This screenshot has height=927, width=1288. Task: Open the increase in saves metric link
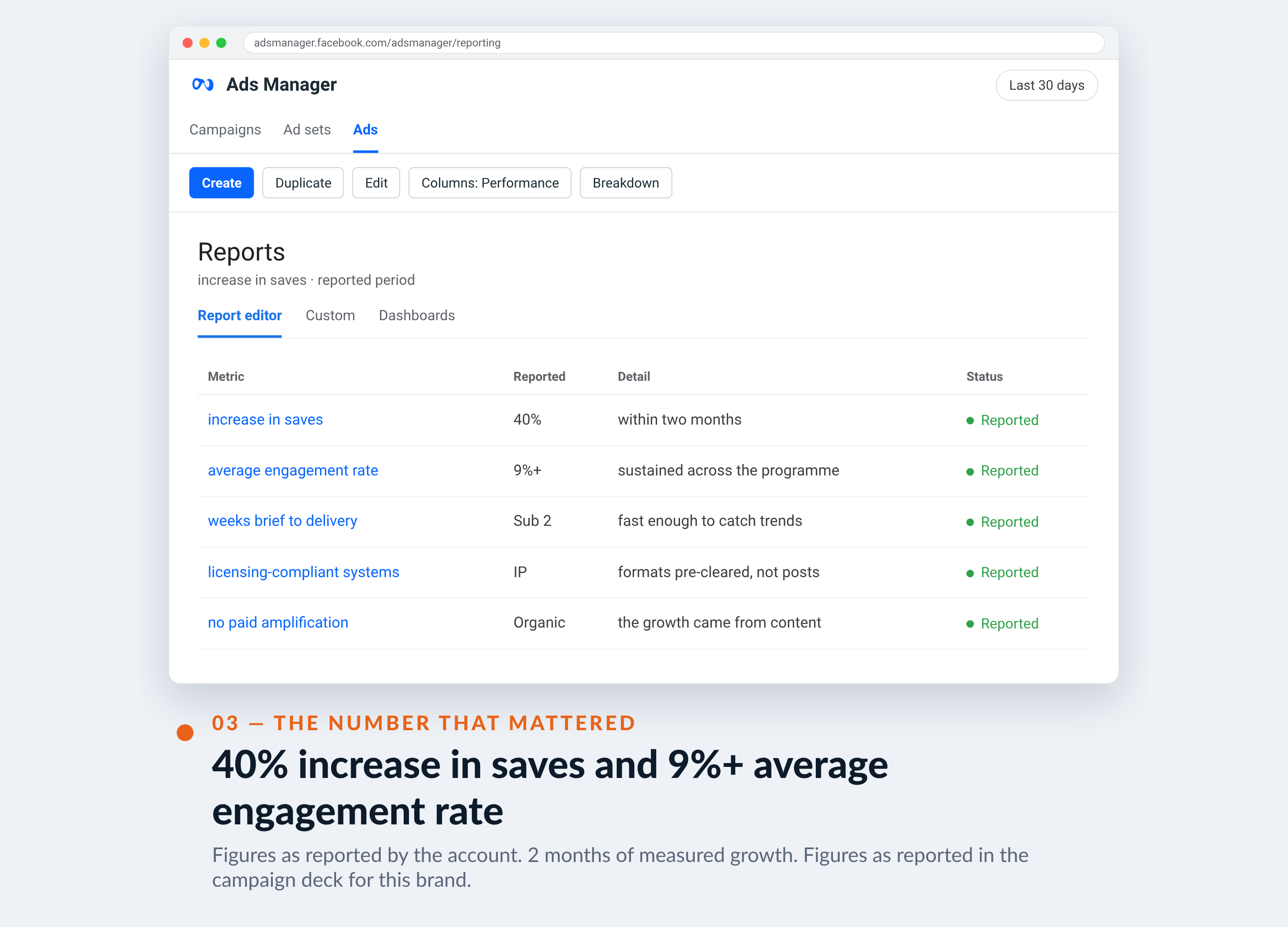265,419
